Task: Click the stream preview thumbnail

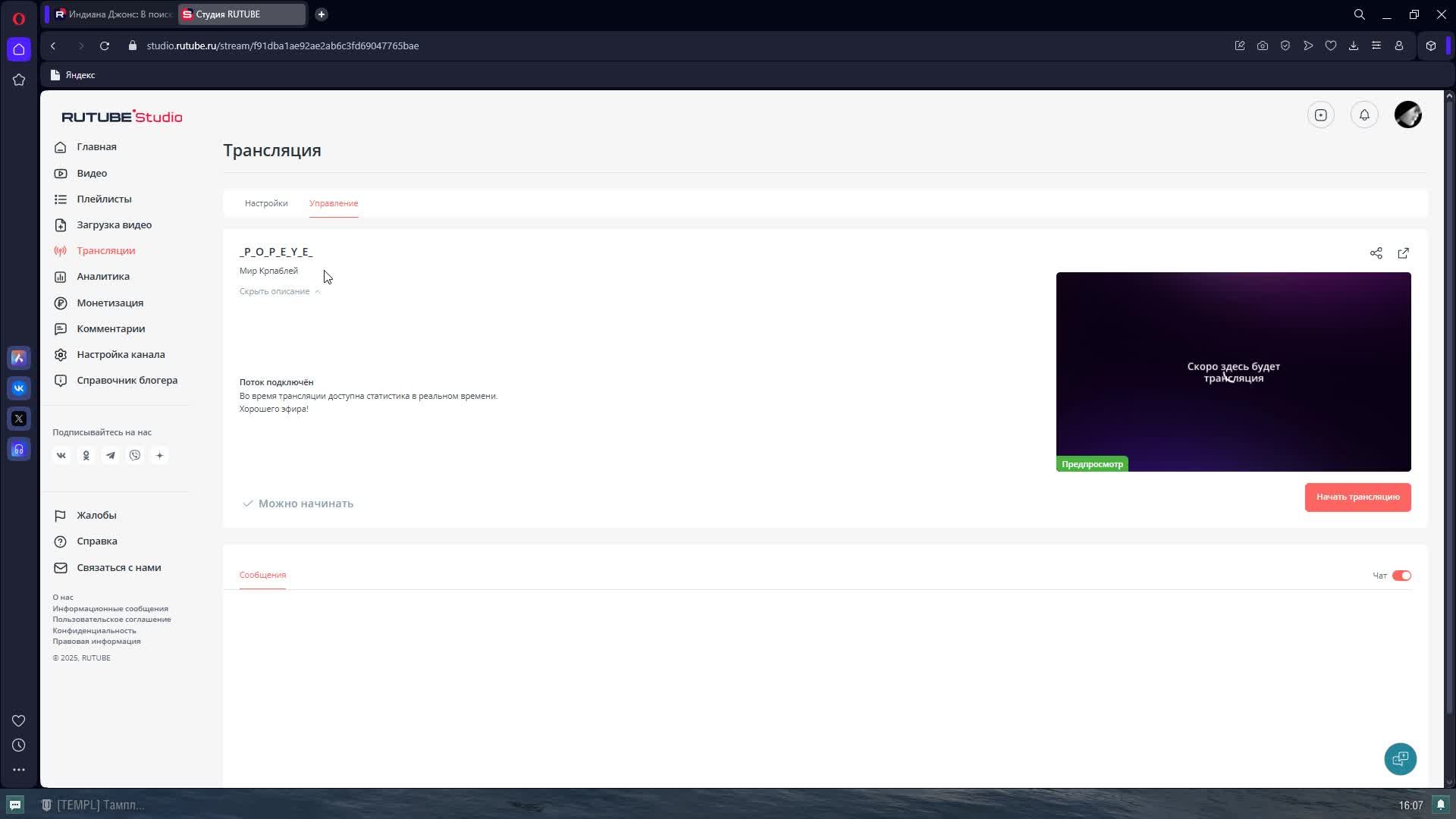Action: click(1233, 372)
